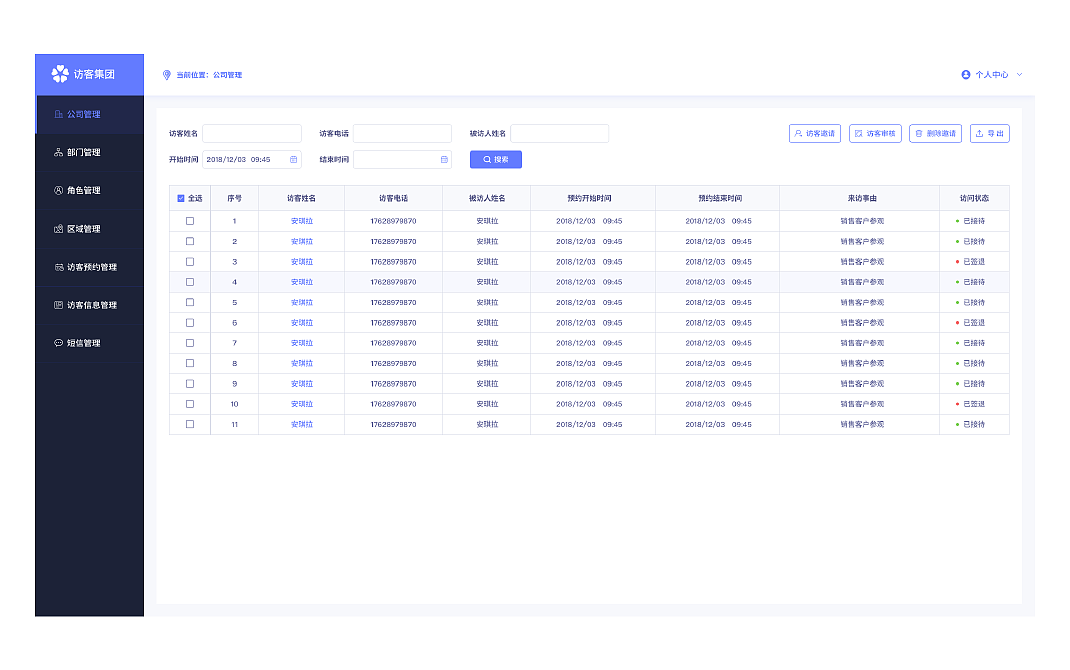This screenshot has width=1070, height=670.
Task: Toggle the 全选 select-all checkbox
Action: click(x=181, y=199)
